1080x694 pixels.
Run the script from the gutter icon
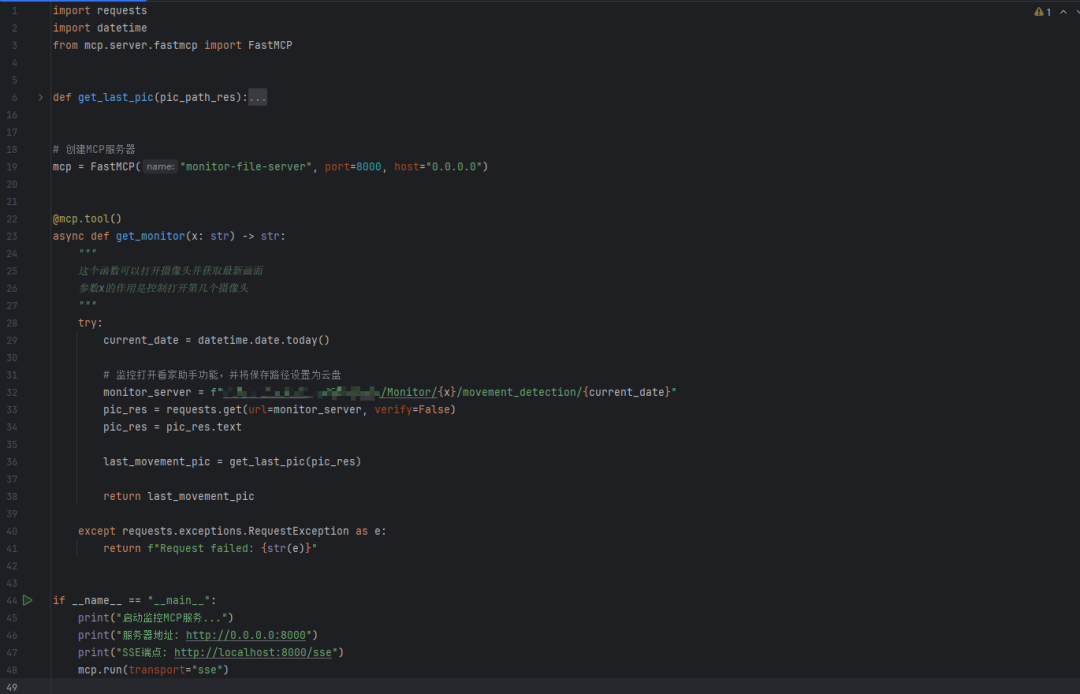(28, 600)
